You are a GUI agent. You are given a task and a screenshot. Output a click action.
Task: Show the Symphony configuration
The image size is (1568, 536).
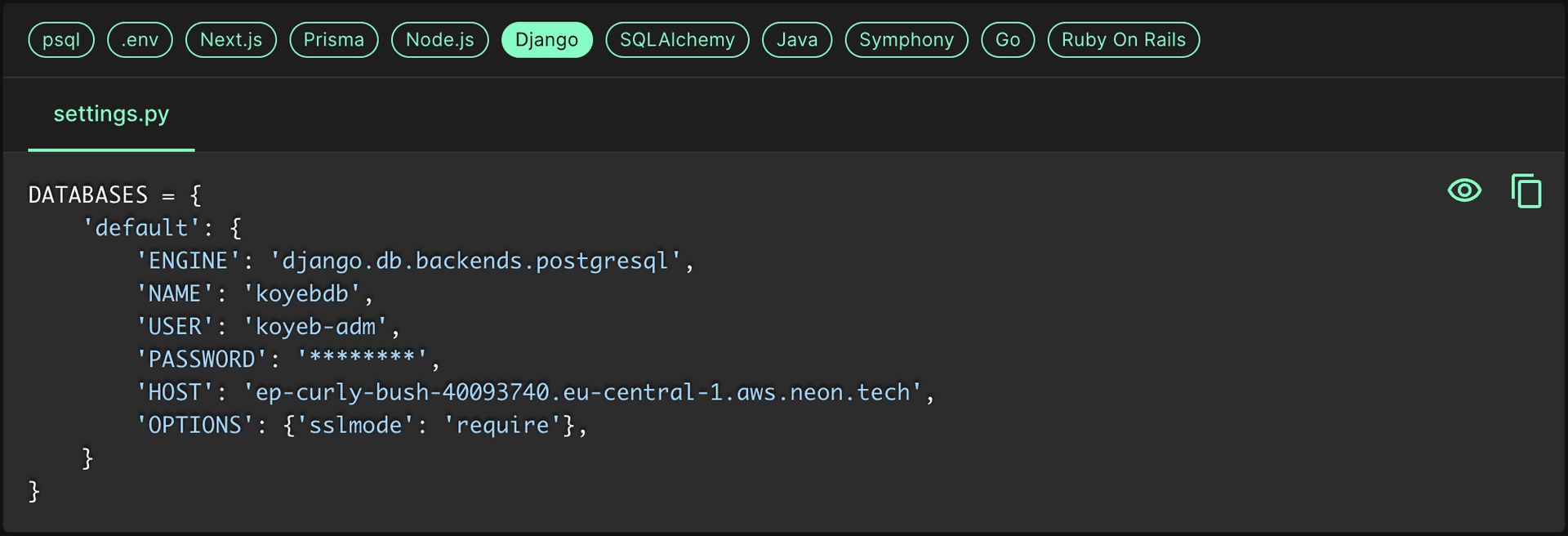(x=906, y=39)
